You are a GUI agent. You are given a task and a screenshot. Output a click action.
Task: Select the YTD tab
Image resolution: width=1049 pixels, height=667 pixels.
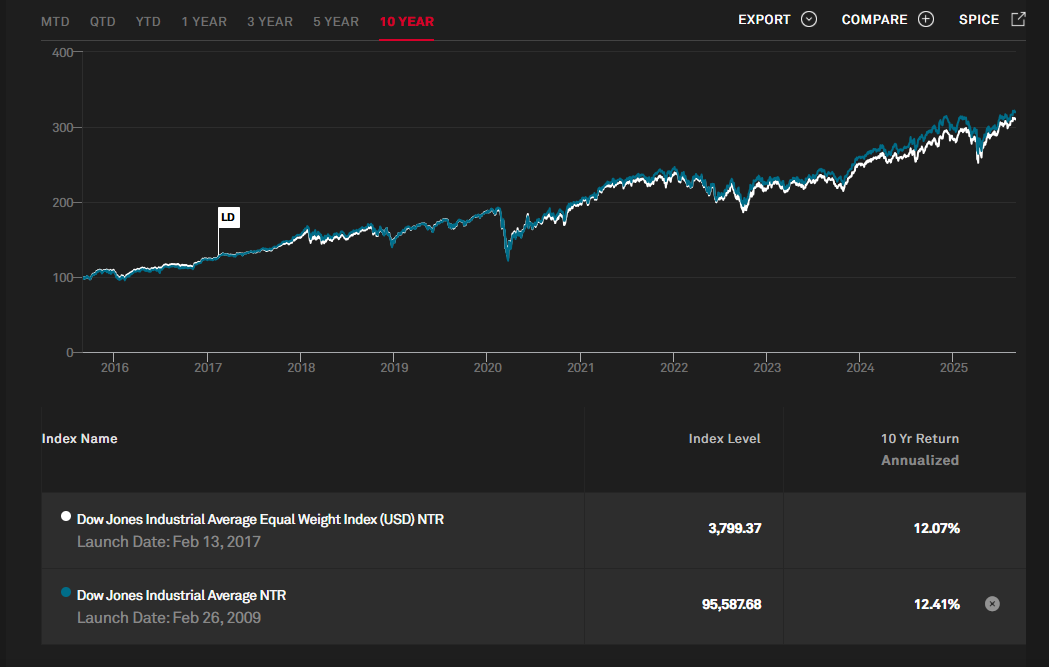point(148,21)
